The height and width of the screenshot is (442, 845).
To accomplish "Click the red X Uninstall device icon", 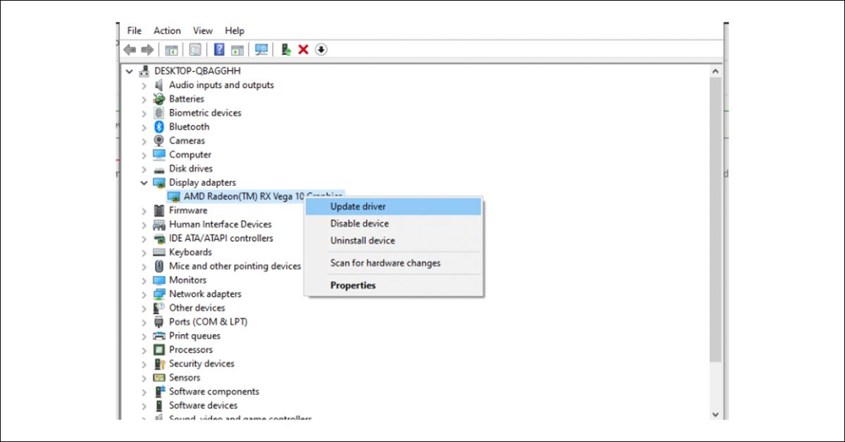I will tap(303, 50).
